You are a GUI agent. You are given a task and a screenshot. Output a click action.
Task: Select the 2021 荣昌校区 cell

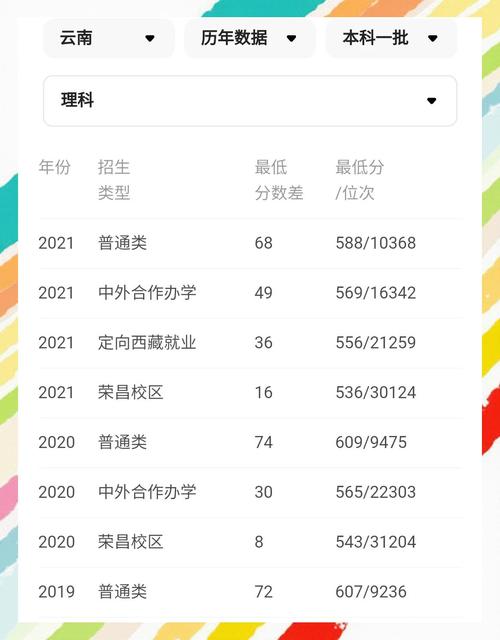tap(131, 393)
